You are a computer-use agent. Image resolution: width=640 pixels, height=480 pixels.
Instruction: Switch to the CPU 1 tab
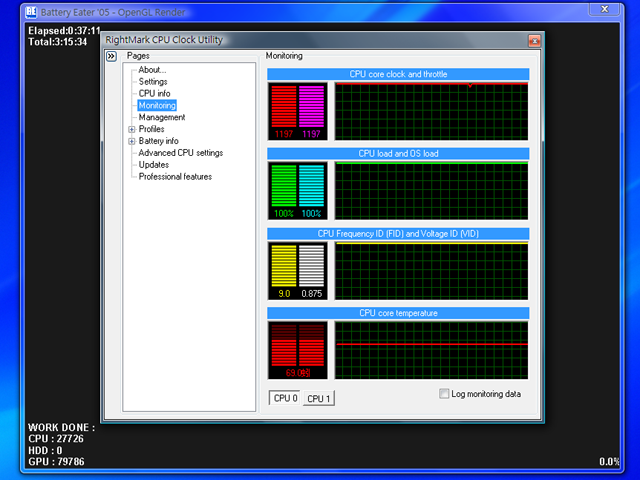point(318,398)
